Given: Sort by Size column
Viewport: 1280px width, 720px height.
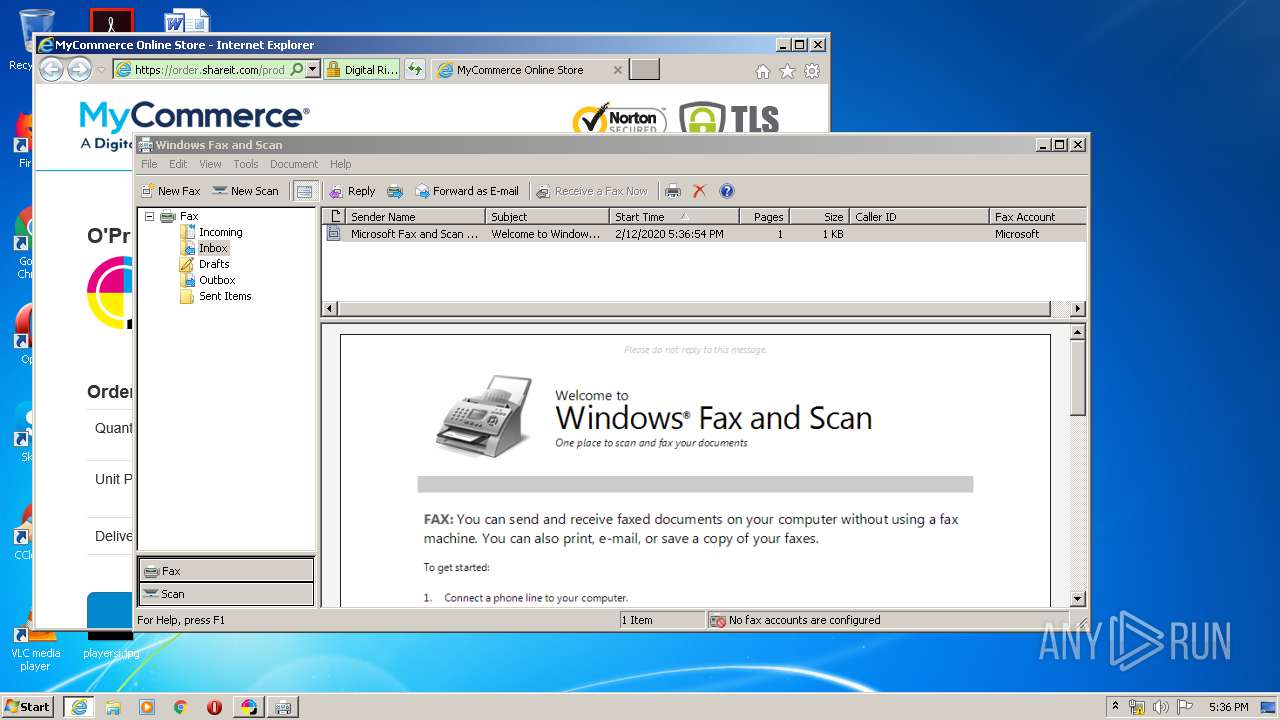Looking at the screenshot, I should 819,216.
